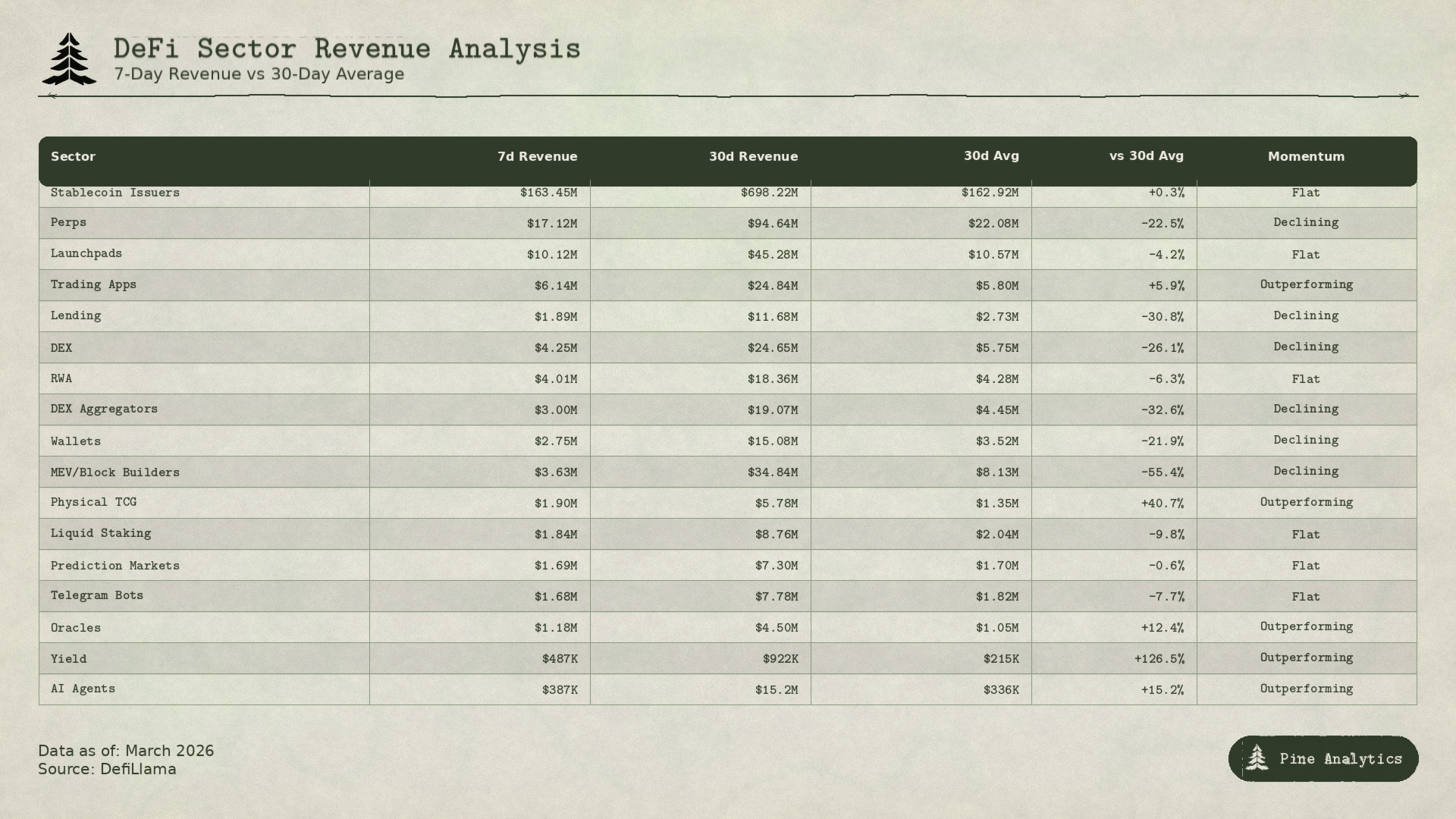The width and height of the screenshot is (1456, 819).
Task: Select the MEV/Block Builders row
Action: tap(115, 472)
